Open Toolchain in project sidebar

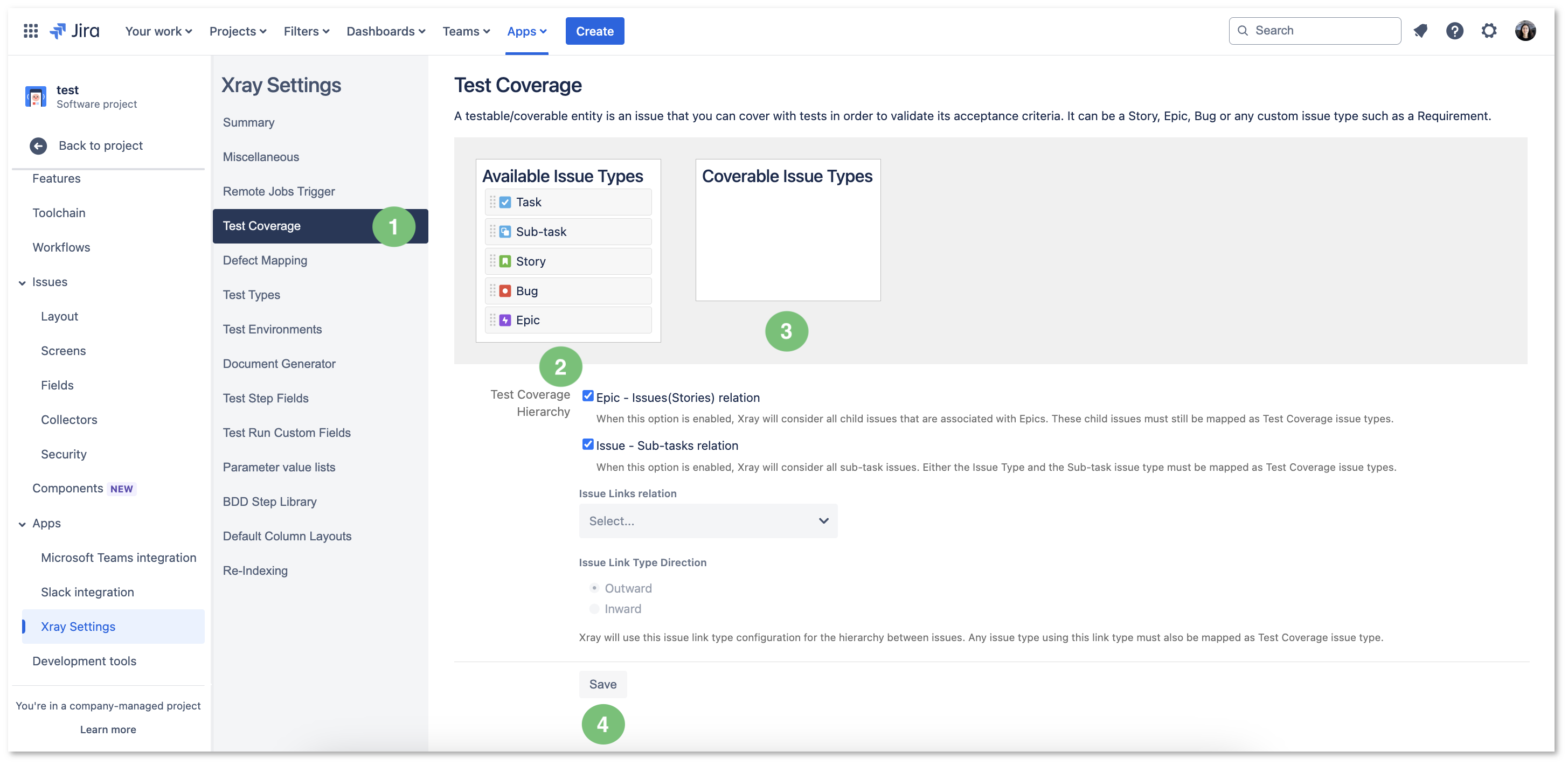[58, 213]
